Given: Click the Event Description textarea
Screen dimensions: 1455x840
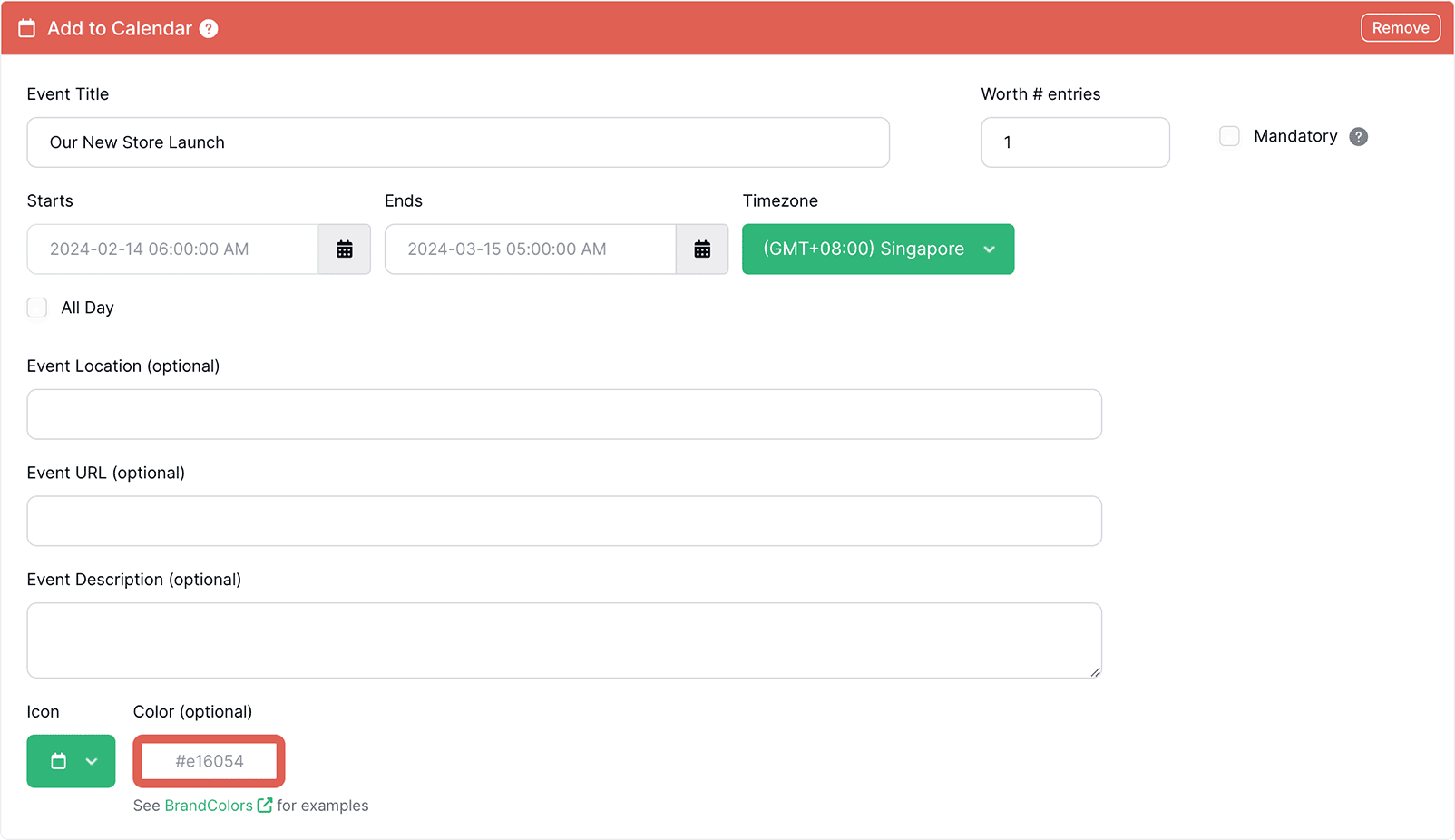Looking at the screenshot, I should pyautogui.click(x=563, y=640).
